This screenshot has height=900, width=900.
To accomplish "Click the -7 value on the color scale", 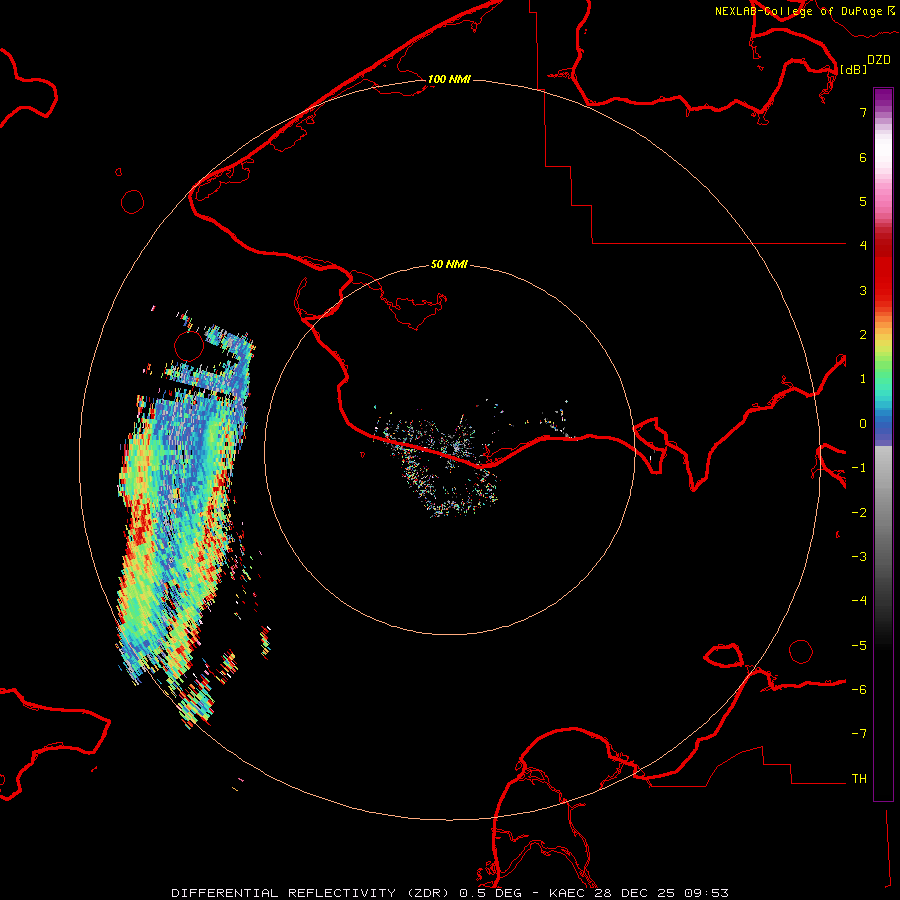I will [x=859, y=734].
